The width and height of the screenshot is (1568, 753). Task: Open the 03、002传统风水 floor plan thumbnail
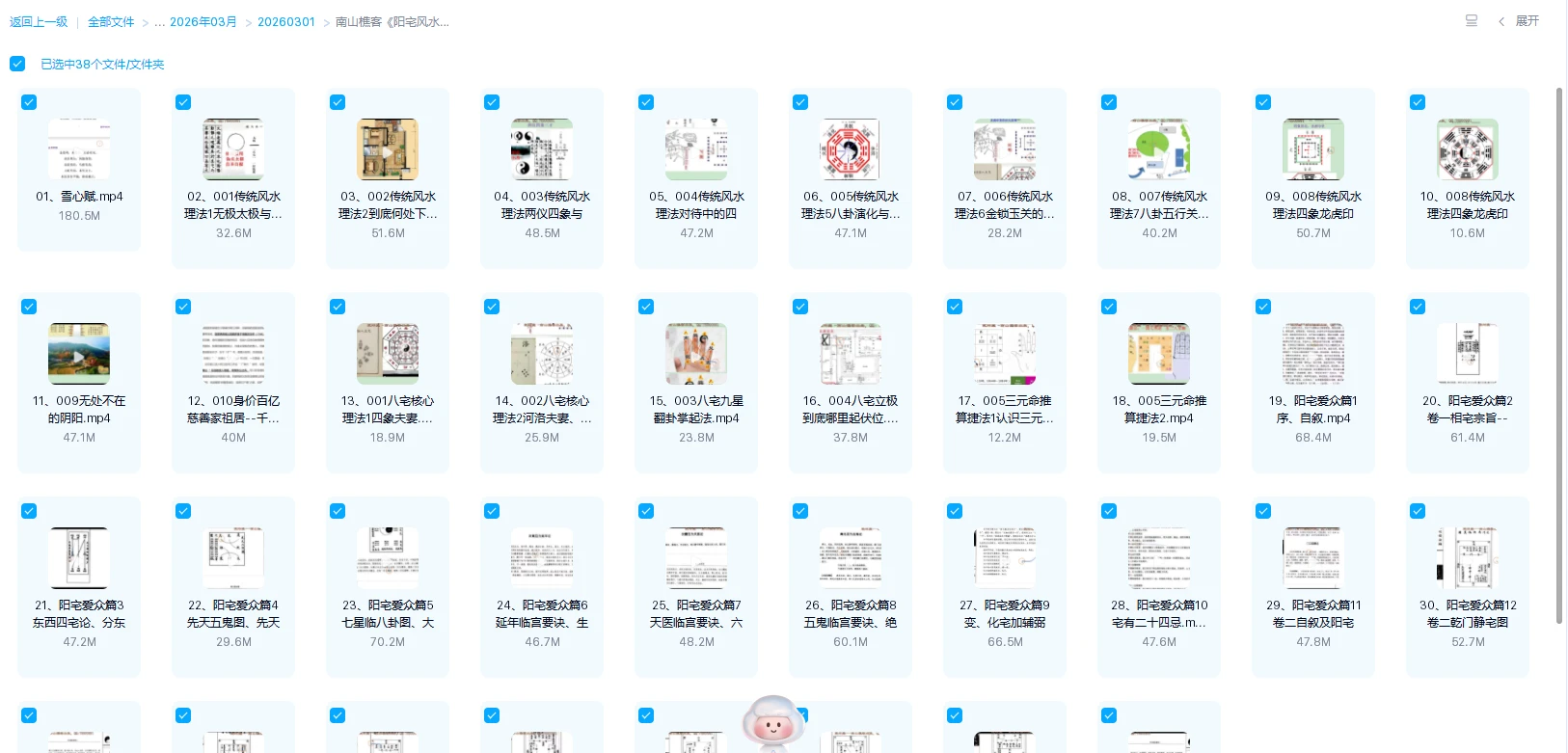tap(388, 149)
